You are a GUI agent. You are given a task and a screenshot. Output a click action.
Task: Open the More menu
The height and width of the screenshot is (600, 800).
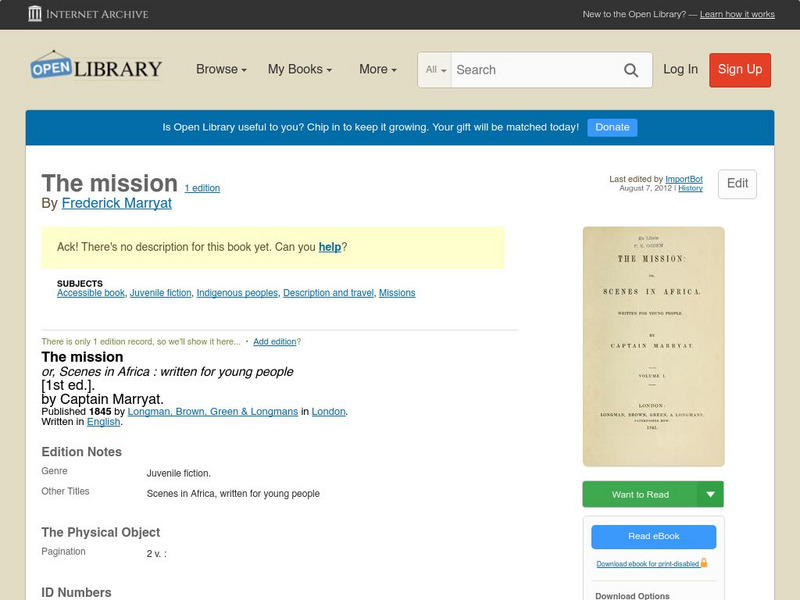pyautogui.click(x=376, y=70)
